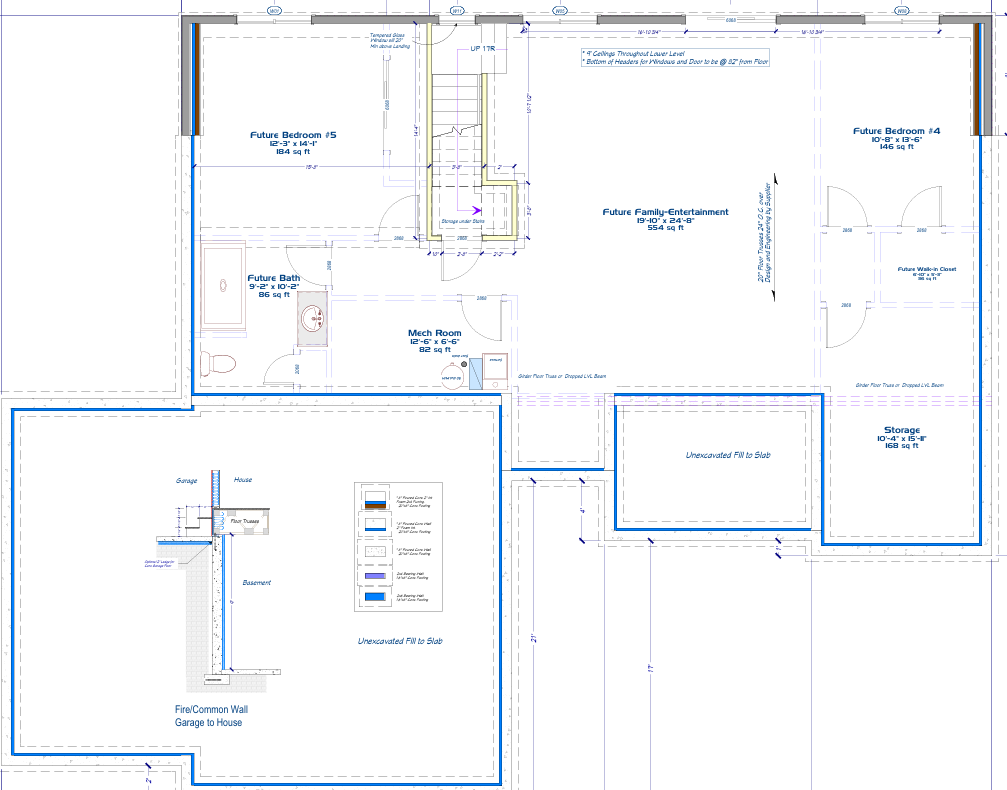Select the "House" label in wall detail
The image size is (1007, 790).
[243, 480]
